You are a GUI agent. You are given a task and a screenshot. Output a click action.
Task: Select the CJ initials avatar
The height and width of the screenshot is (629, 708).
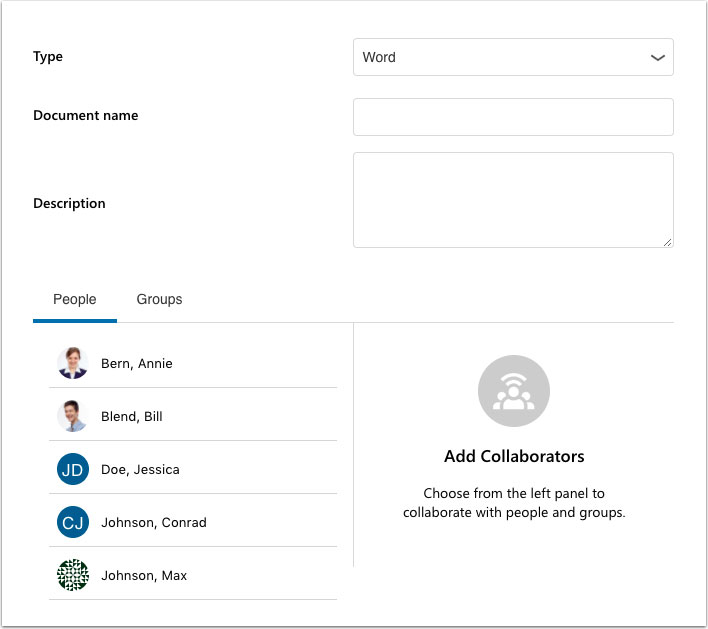(73, 522)
